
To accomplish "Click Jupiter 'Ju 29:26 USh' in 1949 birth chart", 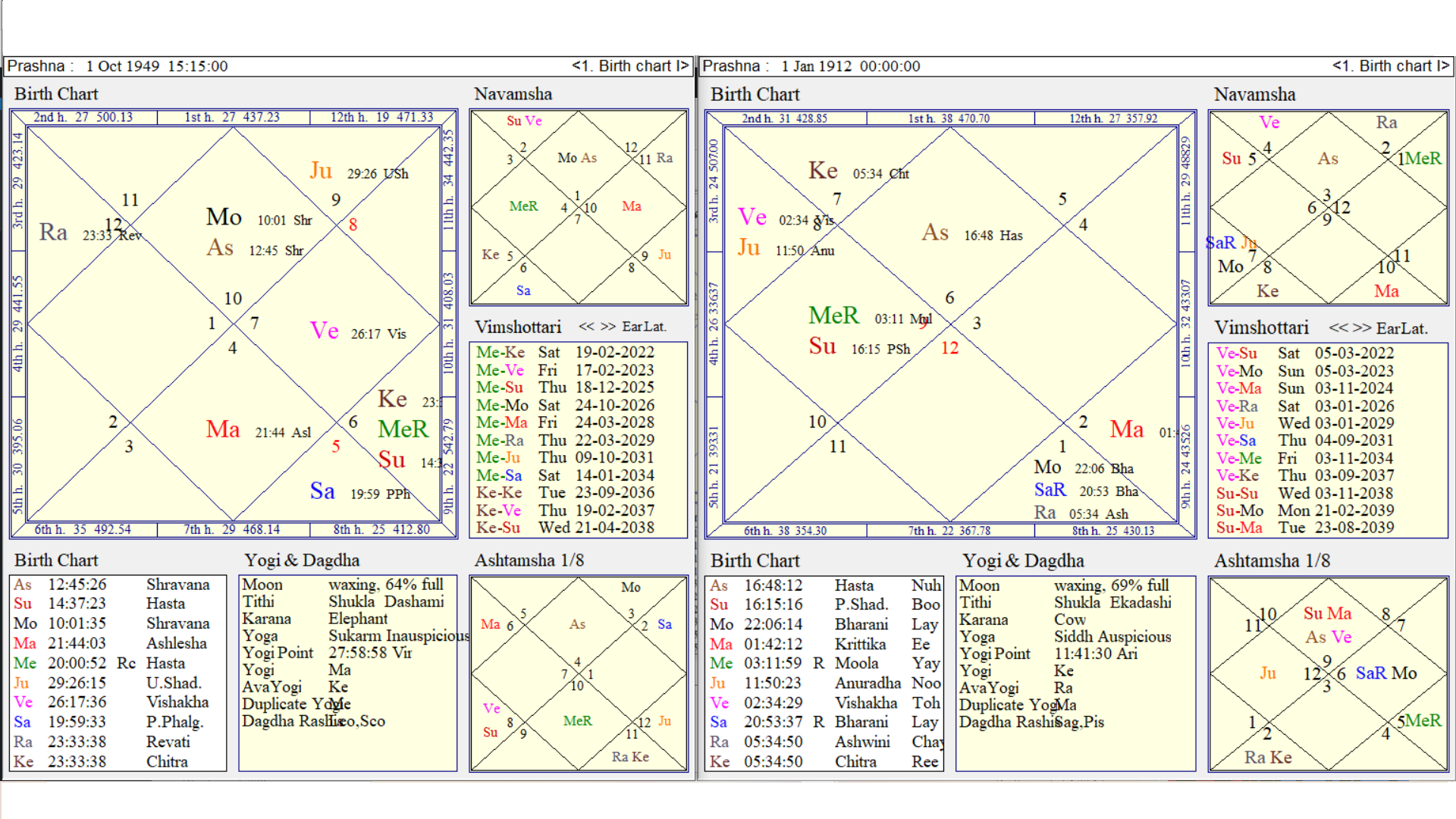I will 359,171.
